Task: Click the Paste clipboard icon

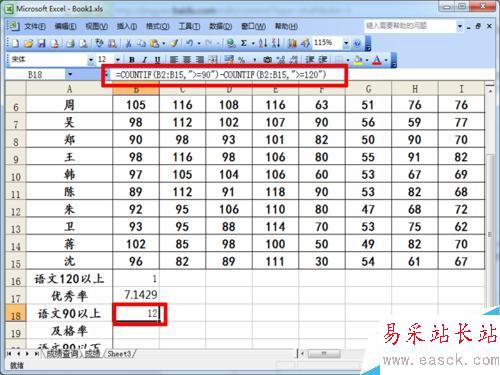Action: [x=154, y=43]
